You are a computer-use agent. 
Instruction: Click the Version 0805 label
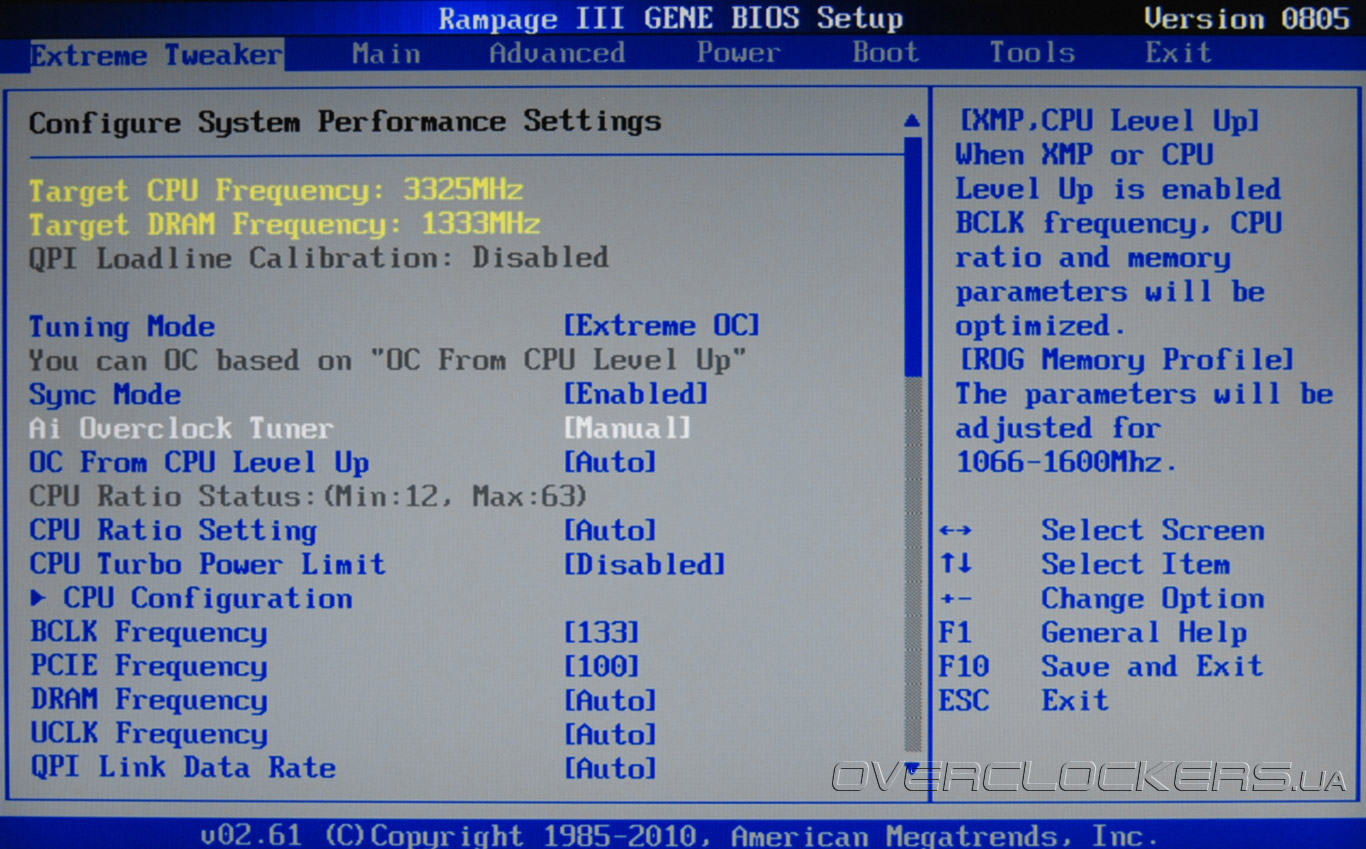1246,18
